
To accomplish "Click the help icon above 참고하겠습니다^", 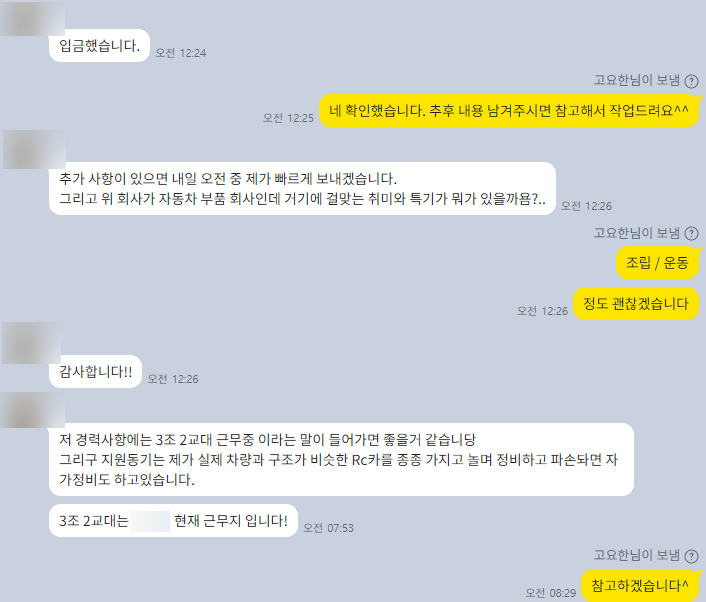I will [x=691, y=557].
